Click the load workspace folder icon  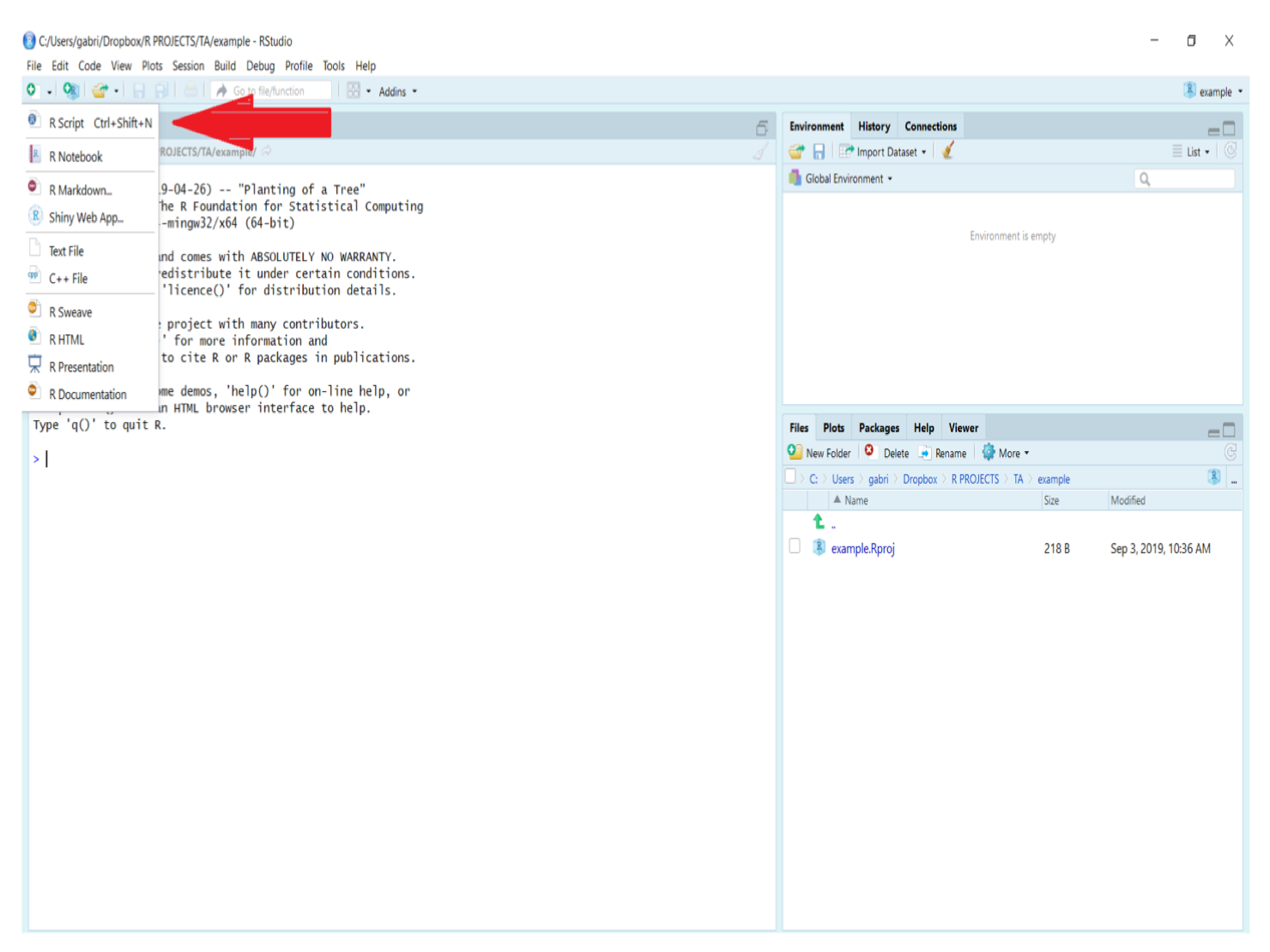tap(796, 152)
